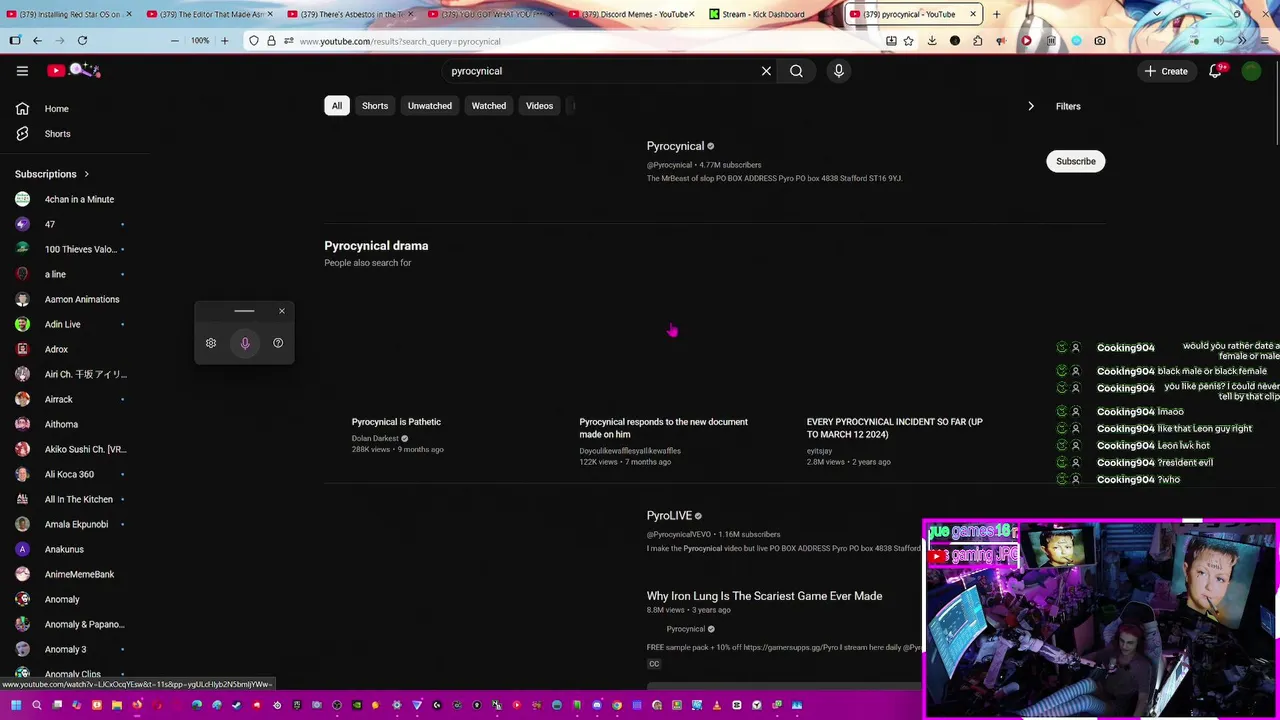This screenshot has width=1280, height=720.
Task: Open the notifications bell
Action: coord(1215,71)
